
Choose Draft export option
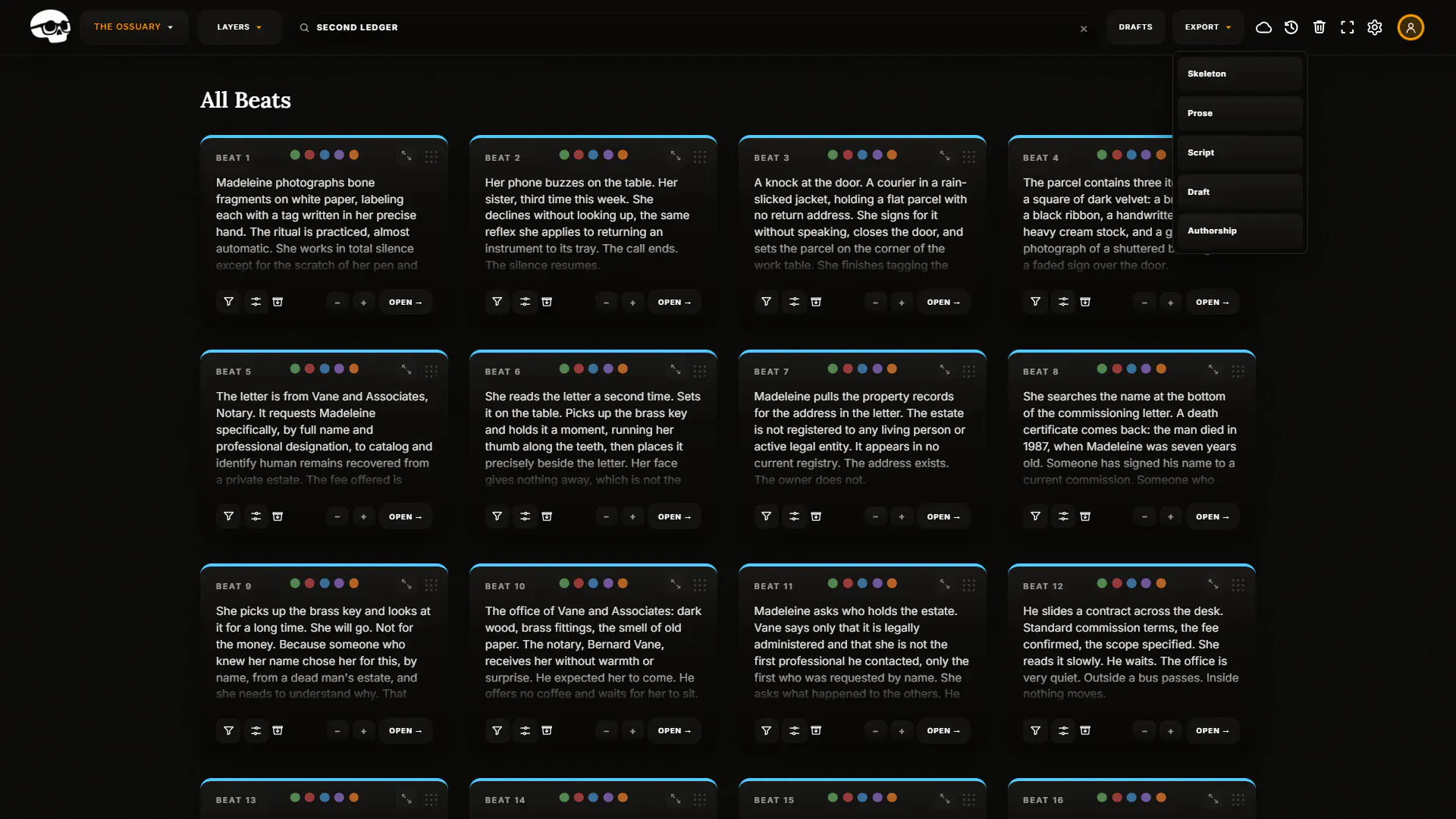[1240, 192]
